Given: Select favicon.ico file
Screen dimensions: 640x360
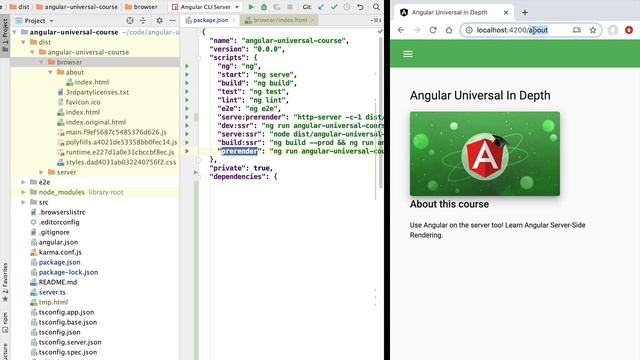Looking at the screenshot, I should pyautogui.click(x=79, y=102).
